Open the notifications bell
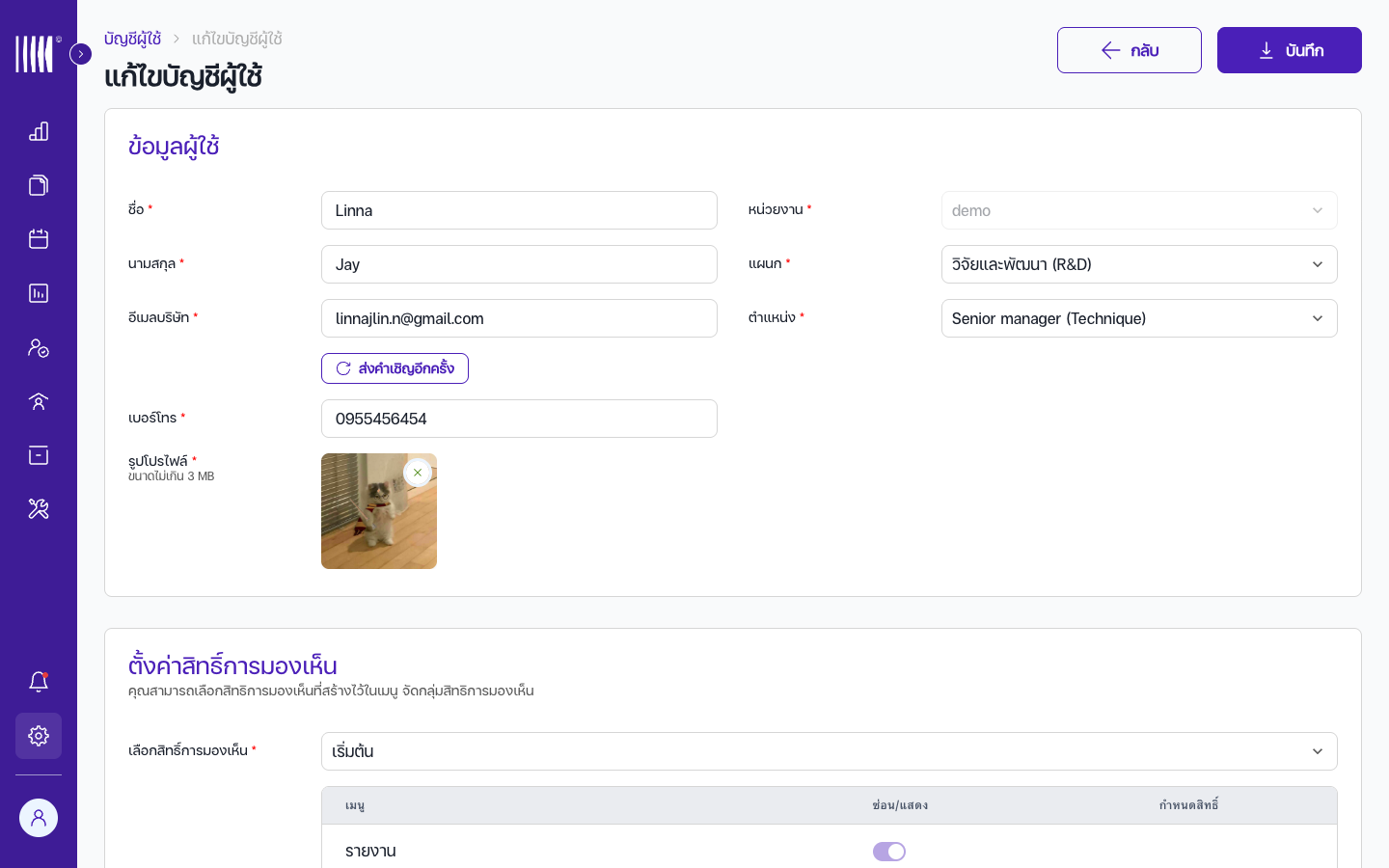Screen dimensions: 1389x868 (x=39, y=682)
